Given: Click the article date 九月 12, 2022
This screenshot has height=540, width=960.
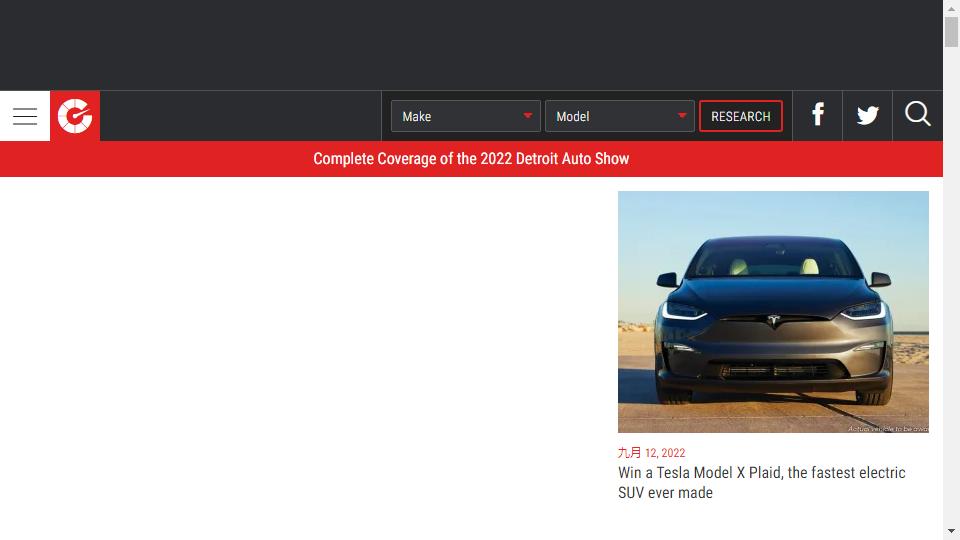Looking at the screenshot, I should tap(651, 452).
